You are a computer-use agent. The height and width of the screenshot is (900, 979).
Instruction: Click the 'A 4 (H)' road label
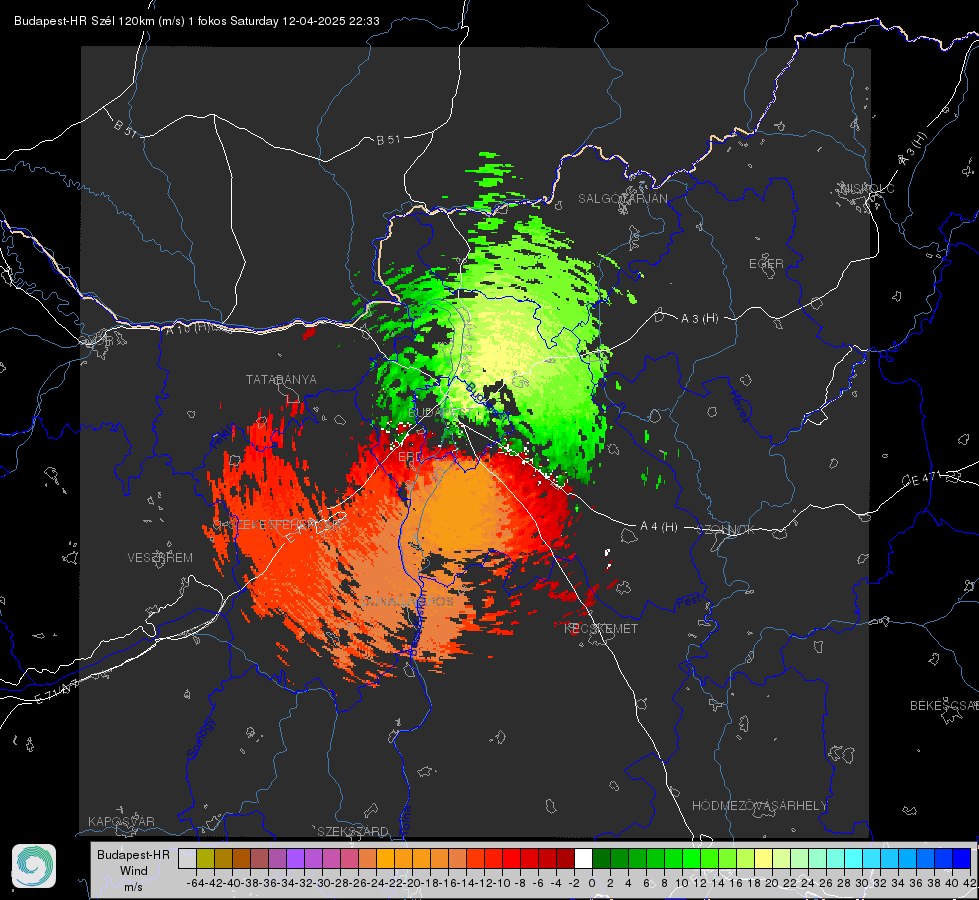click(659, 527)
